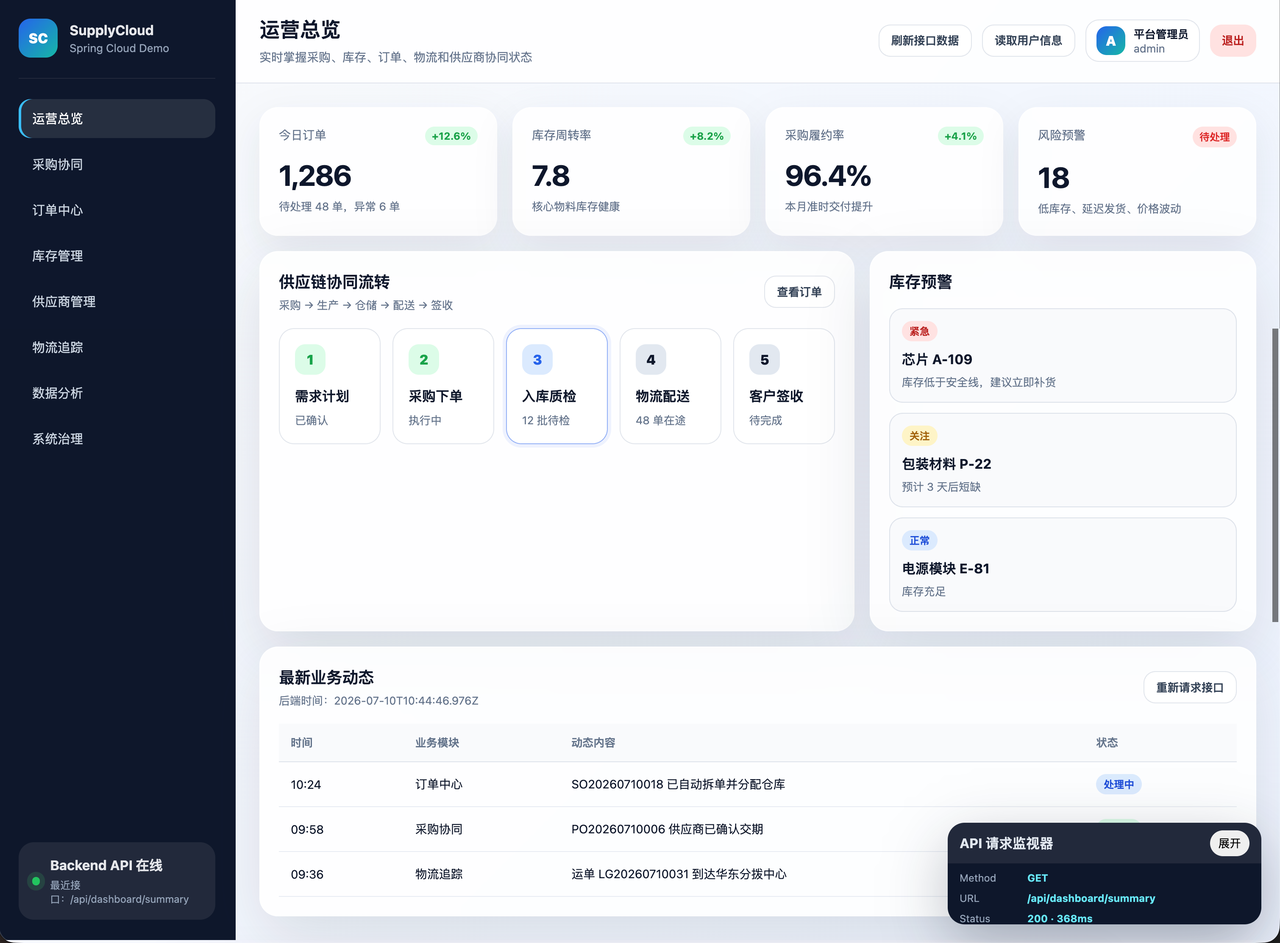1280x943 pixels.
Task: Go to 订单中心 in the sidebar
Action: [x=117, y=210]
